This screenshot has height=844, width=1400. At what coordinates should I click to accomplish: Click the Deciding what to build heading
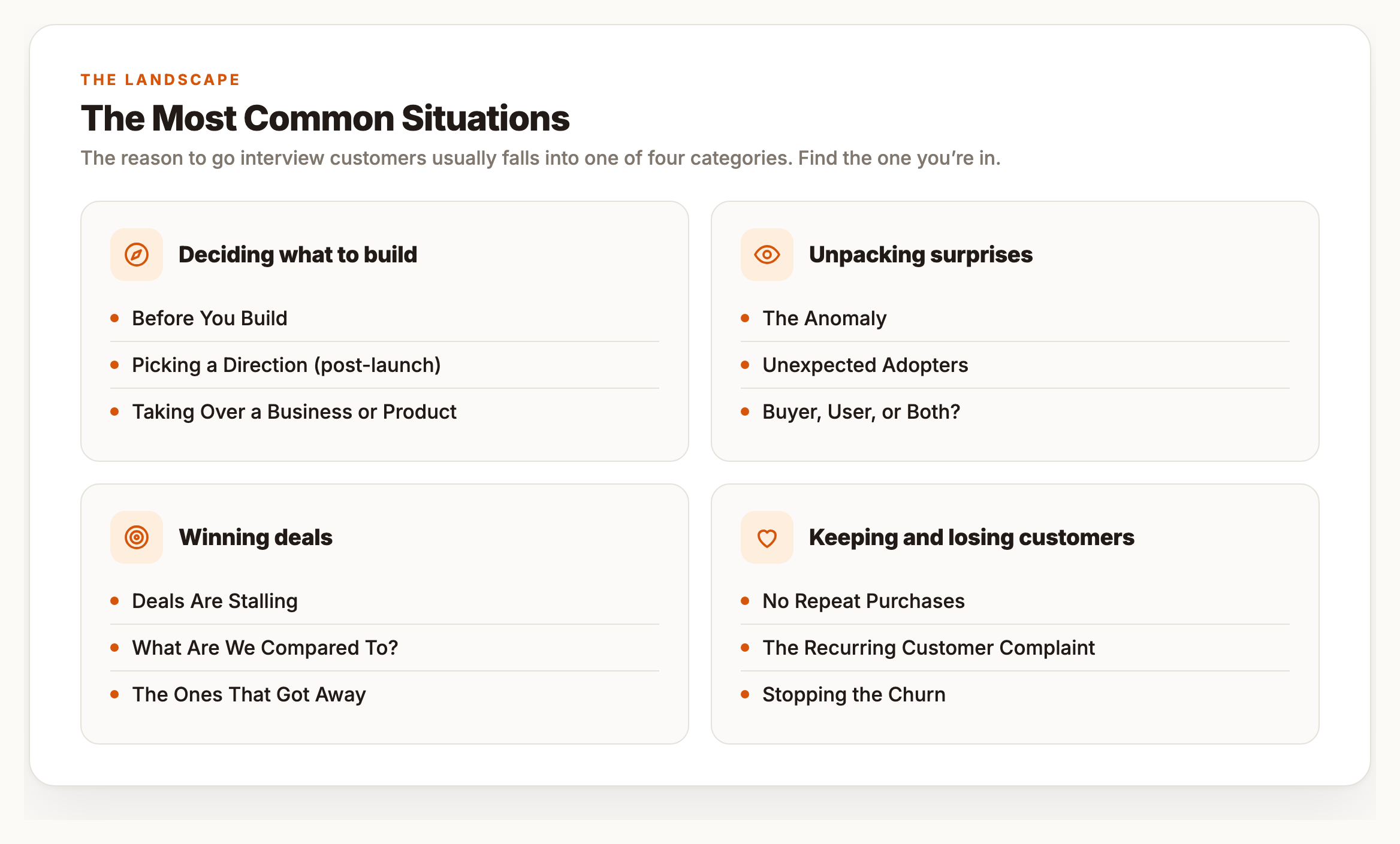tap(298, 255)
